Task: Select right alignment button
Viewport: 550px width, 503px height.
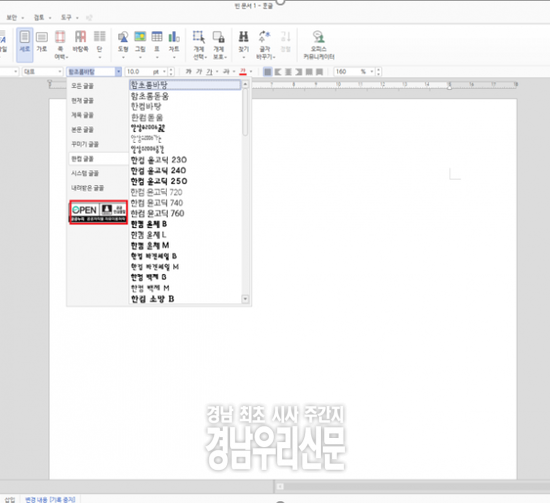Action: [x=299, y=72]
